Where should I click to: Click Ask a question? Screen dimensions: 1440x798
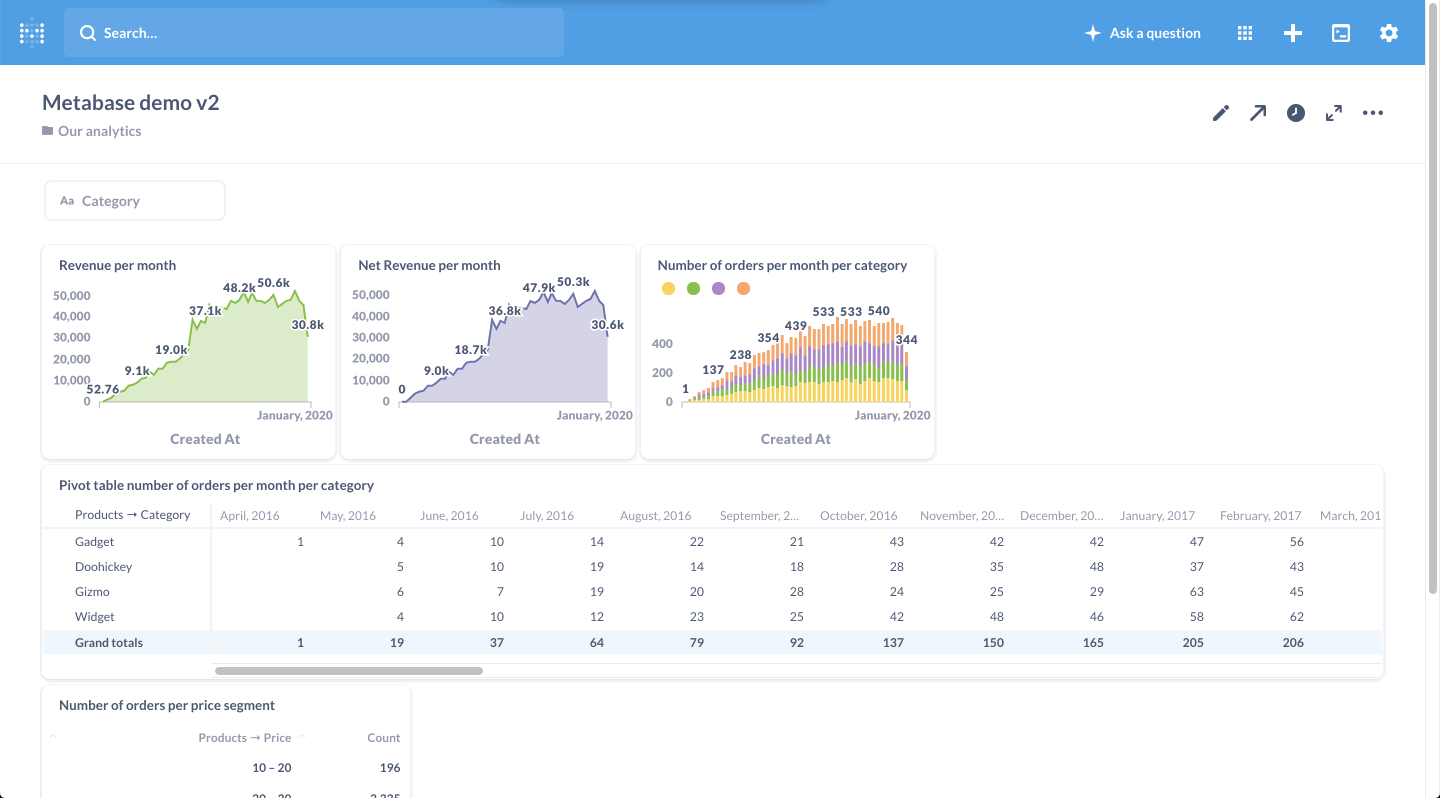click(x=1143, y=33)
